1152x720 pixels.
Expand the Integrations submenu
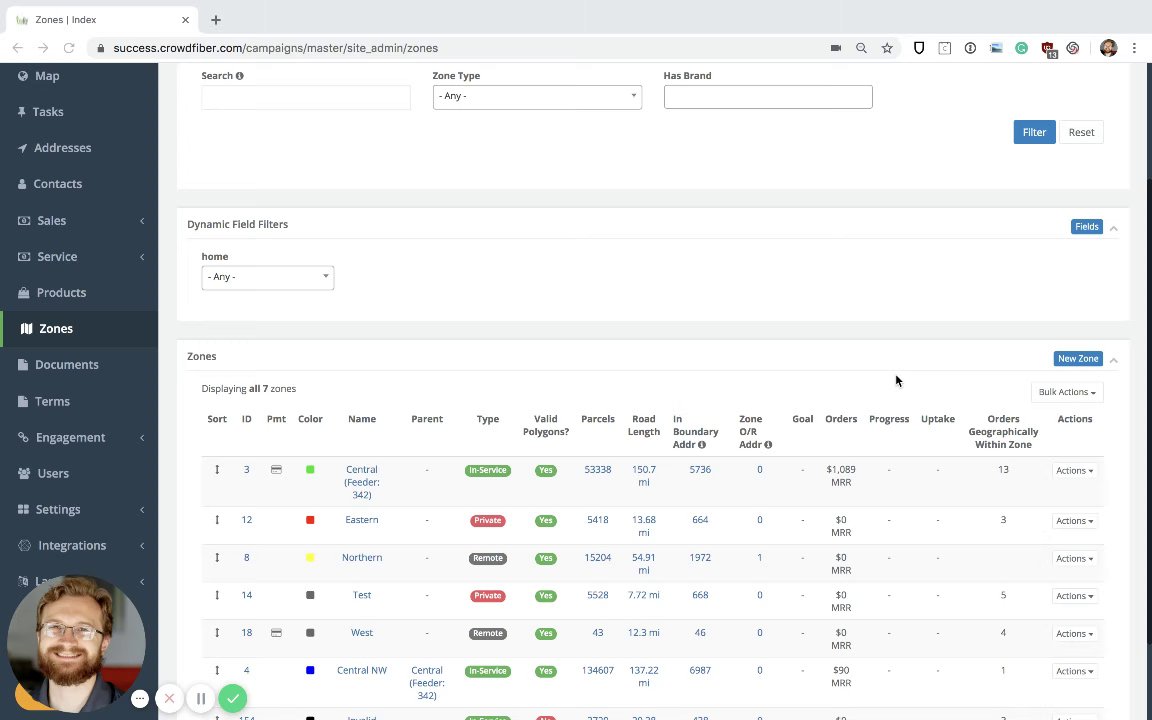coord(79,545)
